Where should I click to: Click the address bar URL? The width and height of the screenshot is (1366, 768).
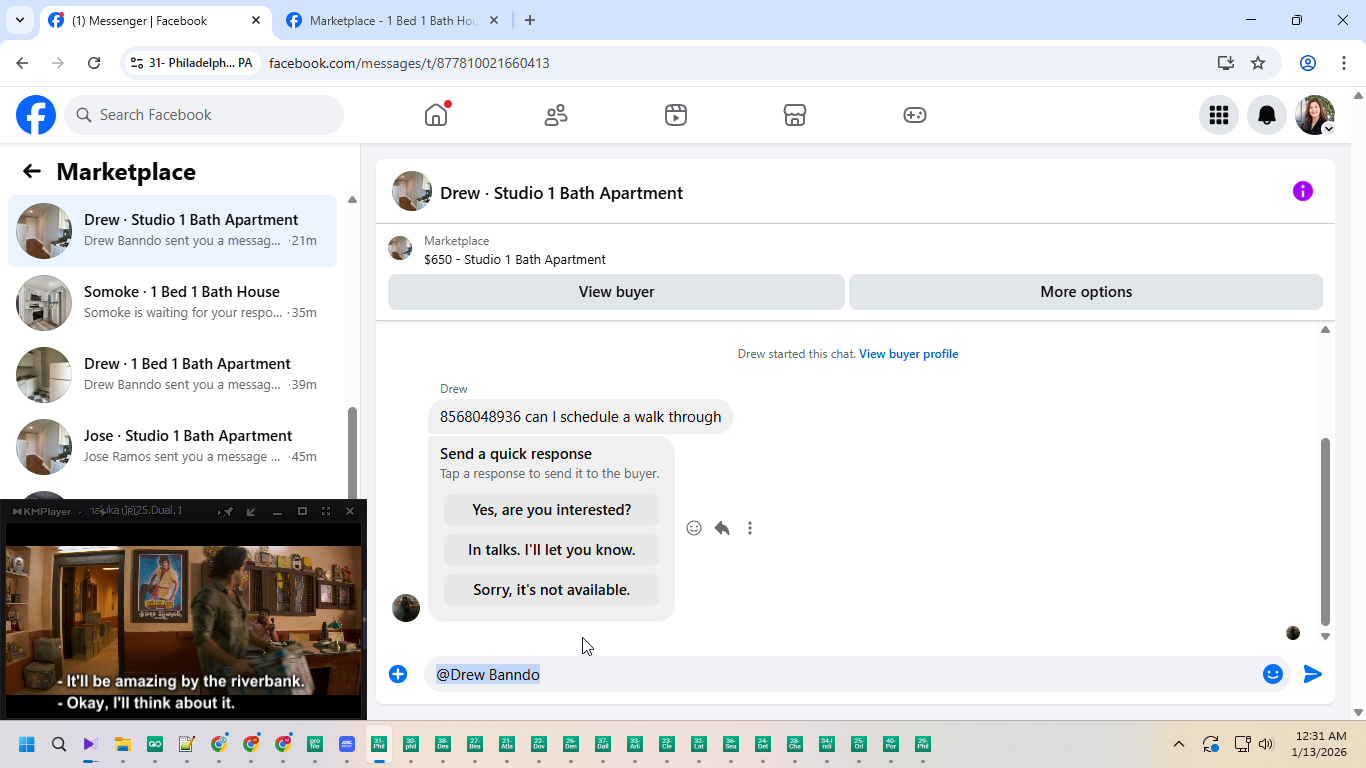click(409, 63)
